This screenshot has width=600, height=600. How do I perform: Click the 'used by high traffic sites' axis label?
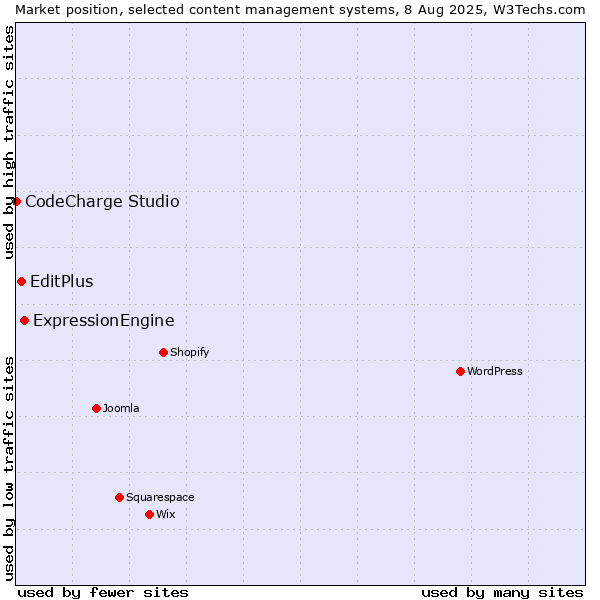[8, 142]
